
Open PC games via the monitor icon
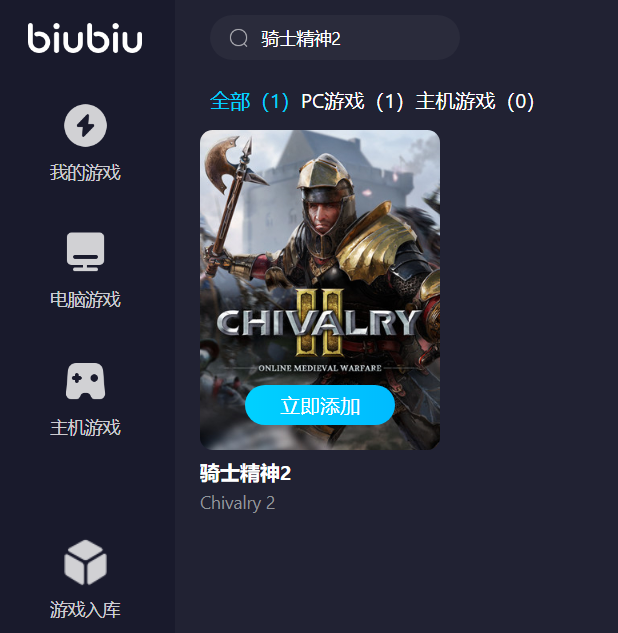coord(86,252)
